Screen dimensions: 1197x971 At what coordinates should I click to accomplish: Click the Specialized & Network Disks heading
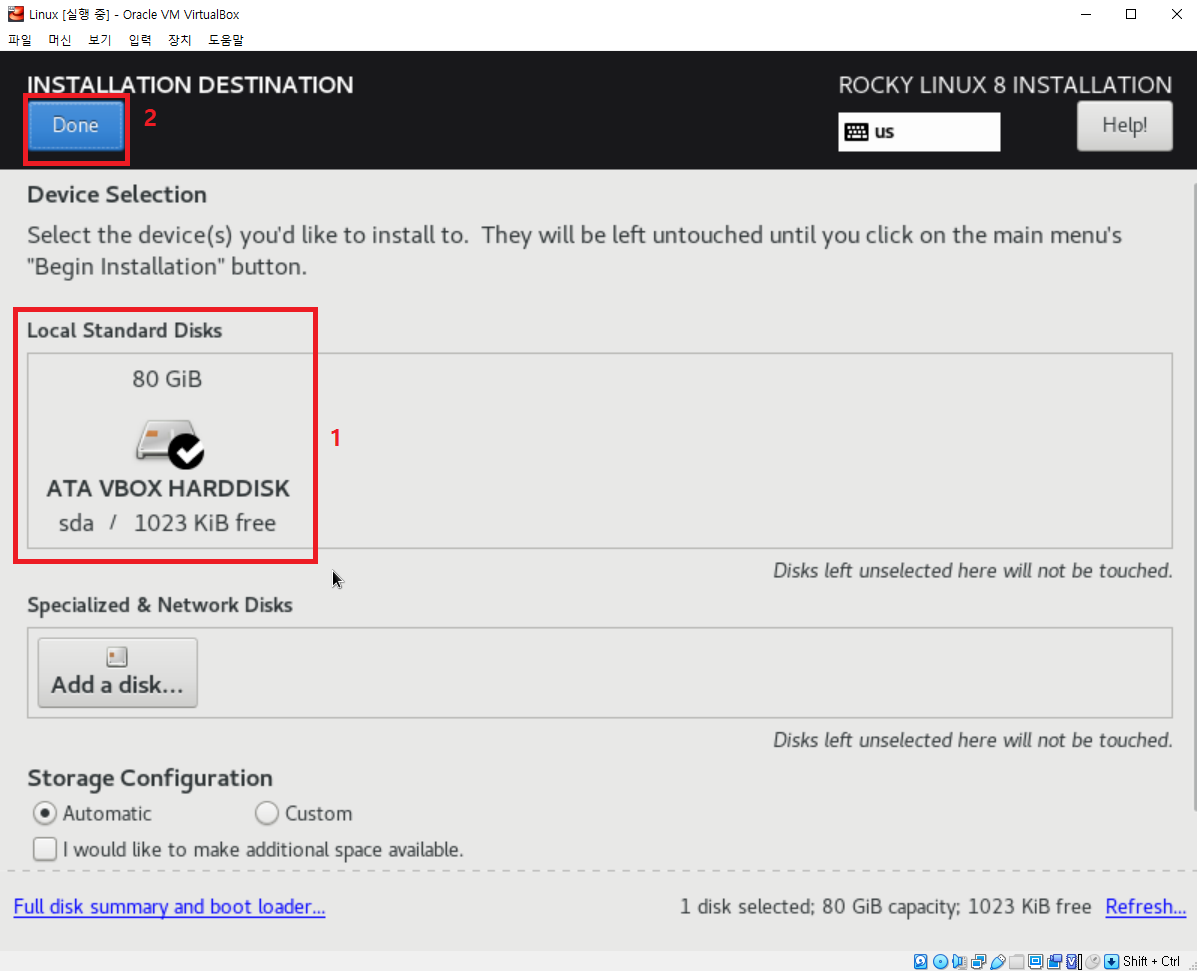pos(160,605)
